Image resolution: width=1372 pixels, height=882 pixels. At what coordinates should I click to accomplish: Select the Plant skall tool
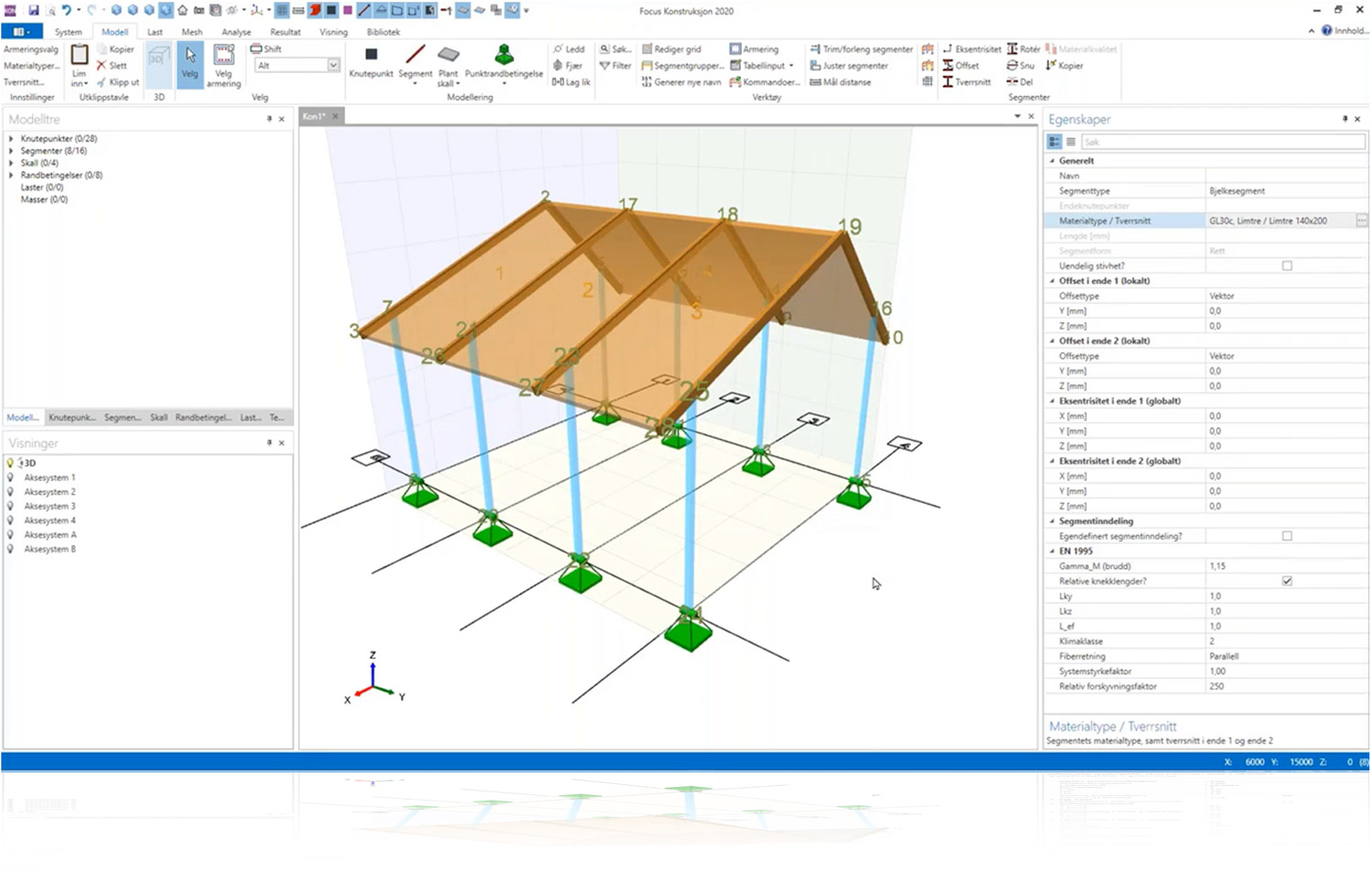point(447,66)
